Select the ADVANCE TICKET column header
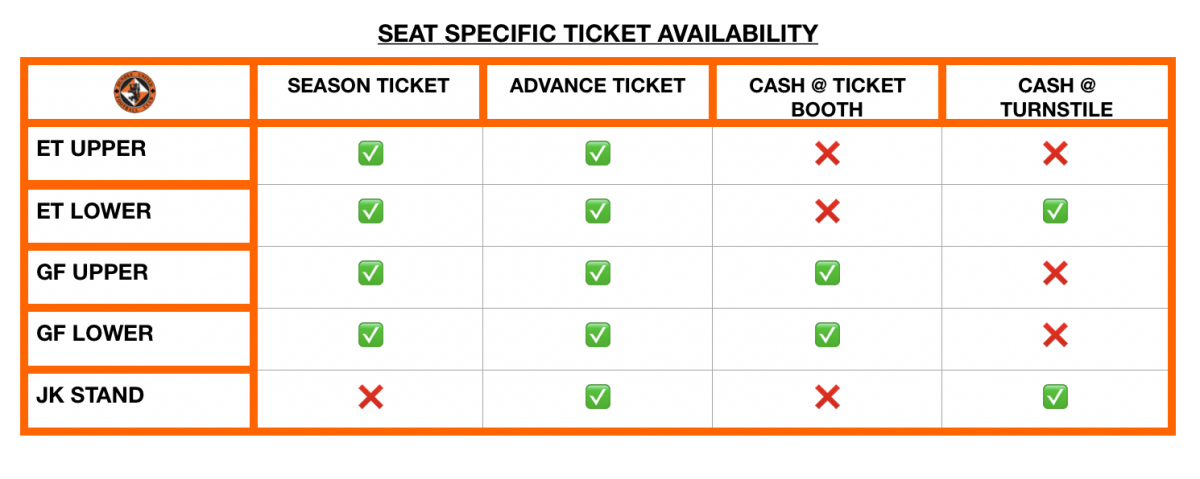Image resolution: width=1200 pixels, height=479 pixels. coord(597,86)
